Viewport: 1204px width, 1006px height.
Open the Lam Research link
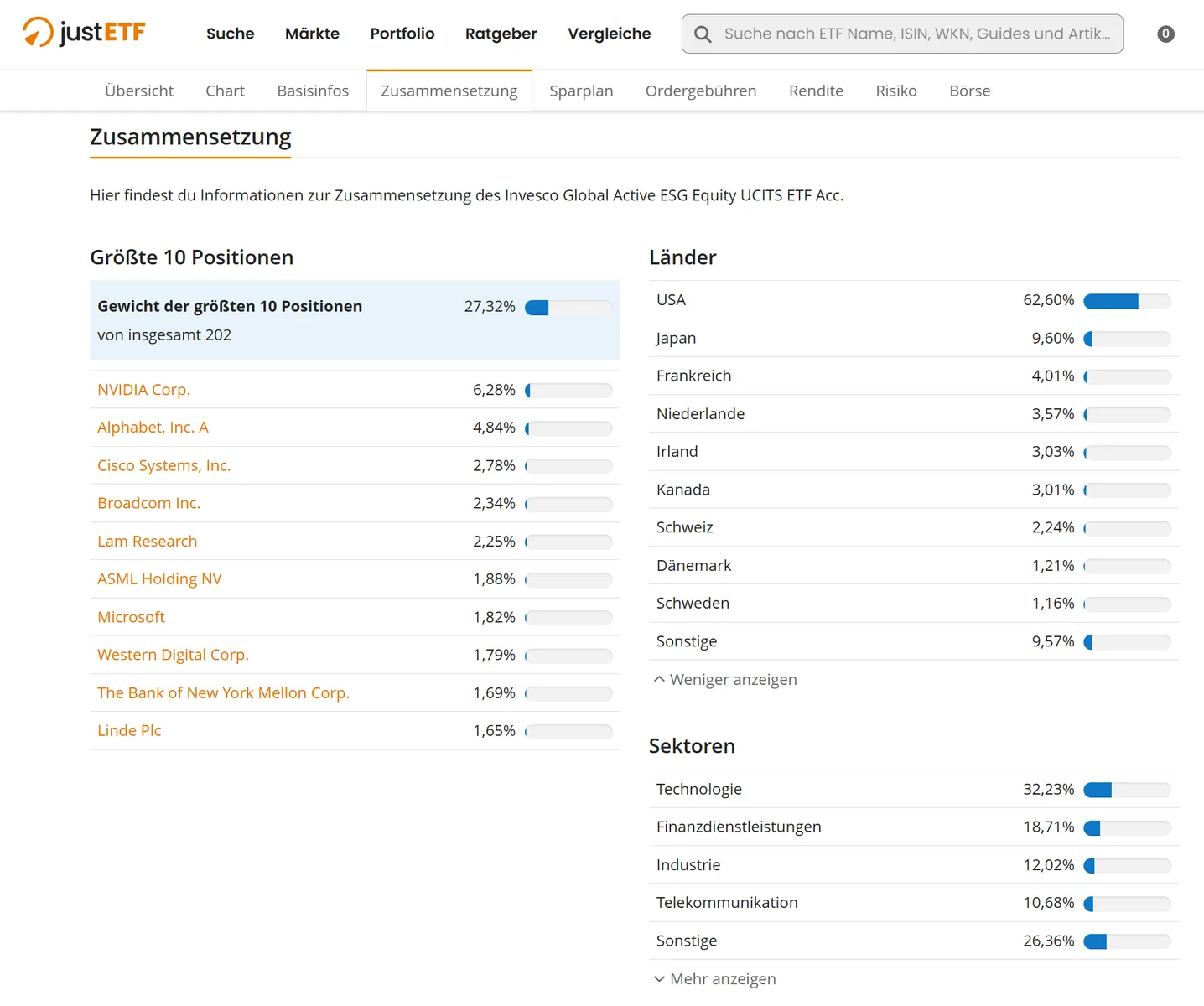click(x=148, y=542)
